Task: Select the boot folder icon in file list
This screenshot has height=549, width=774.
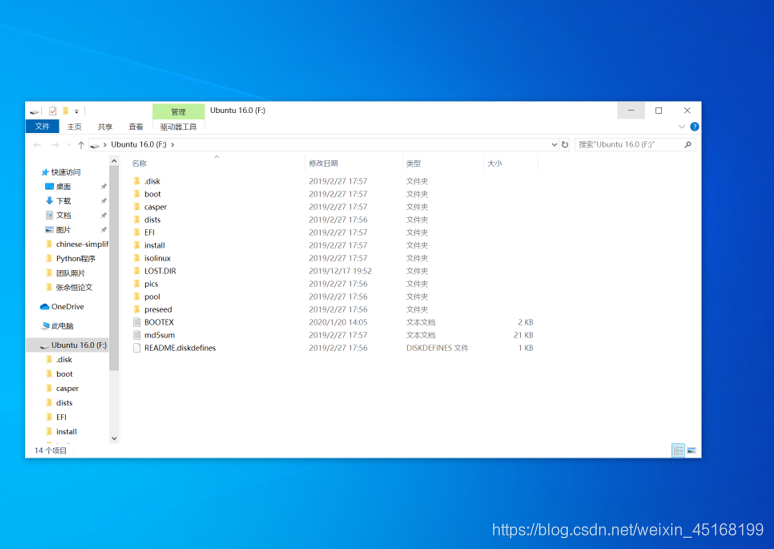Action: click(137, 194)
